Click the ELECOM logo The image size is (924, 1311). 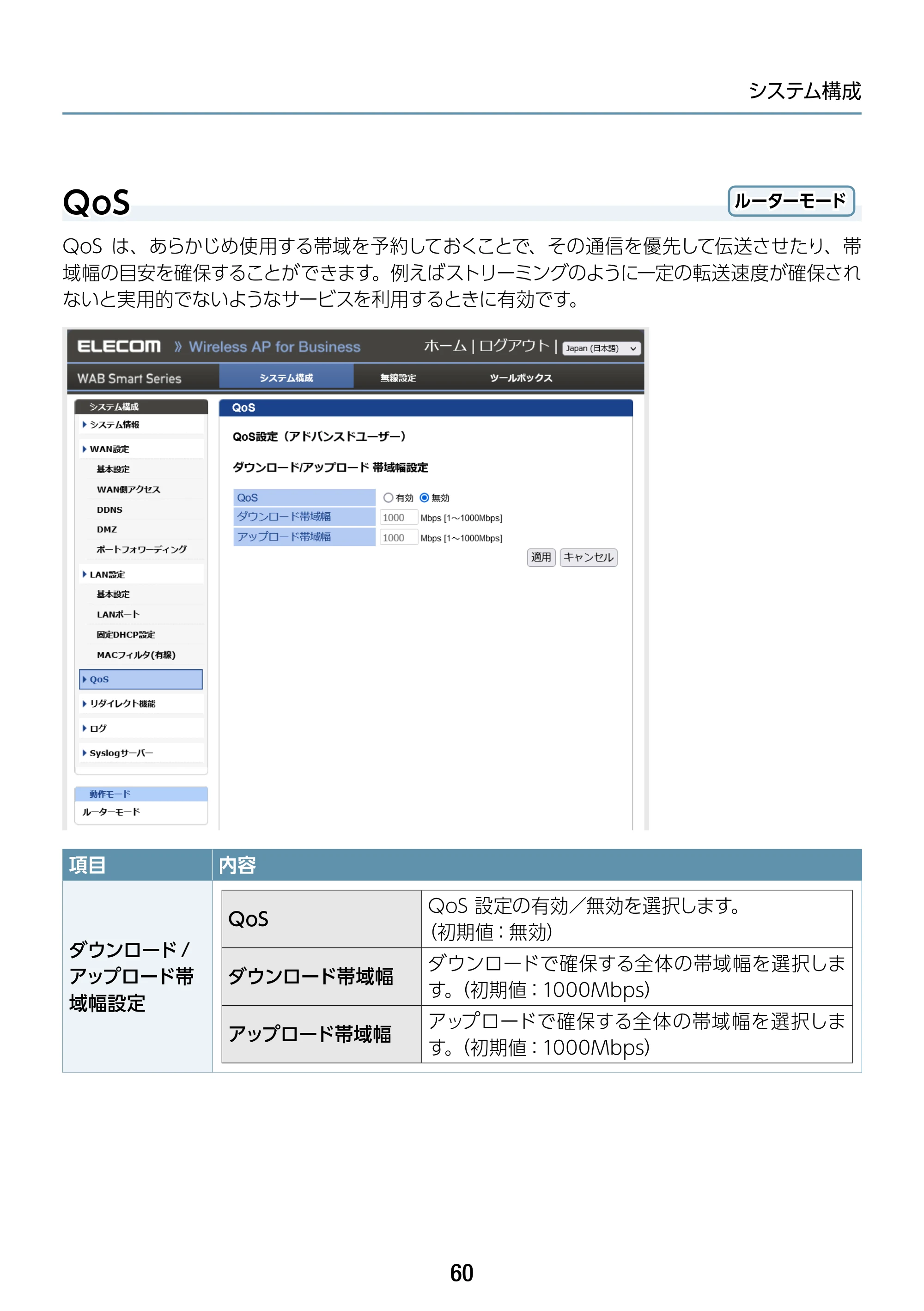(x=119, y=346)
